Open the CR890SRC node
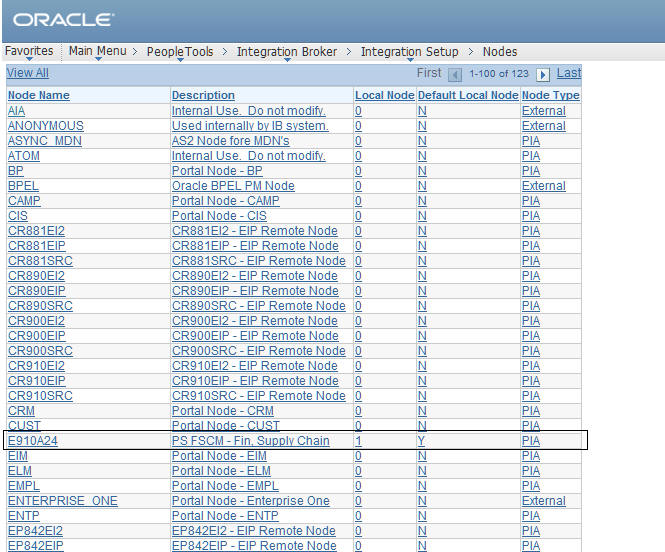This screenshot has width=665, height=552. coord(40,306)
